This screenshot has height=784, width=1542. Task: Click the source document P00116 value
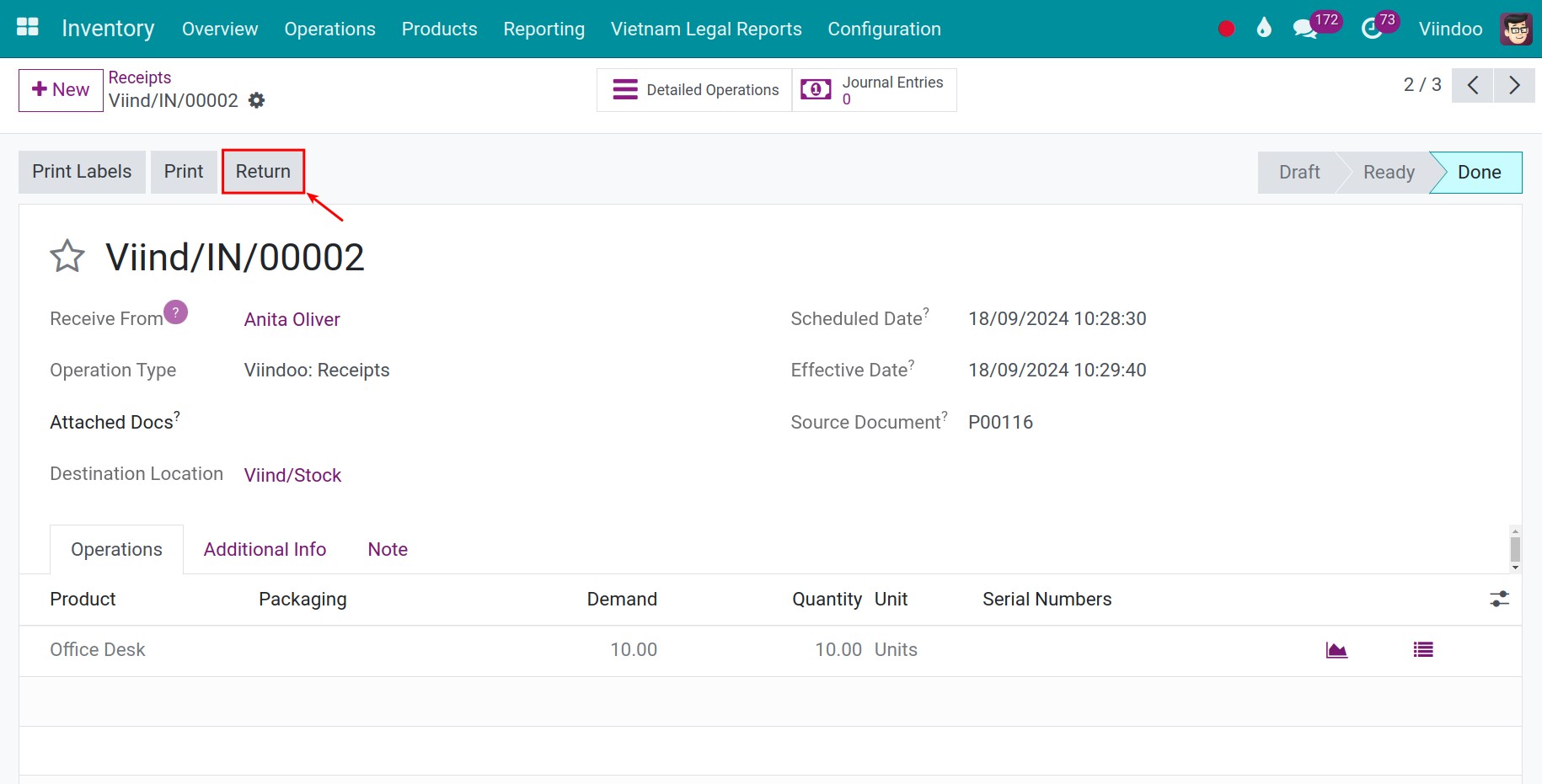(1000, 423)
